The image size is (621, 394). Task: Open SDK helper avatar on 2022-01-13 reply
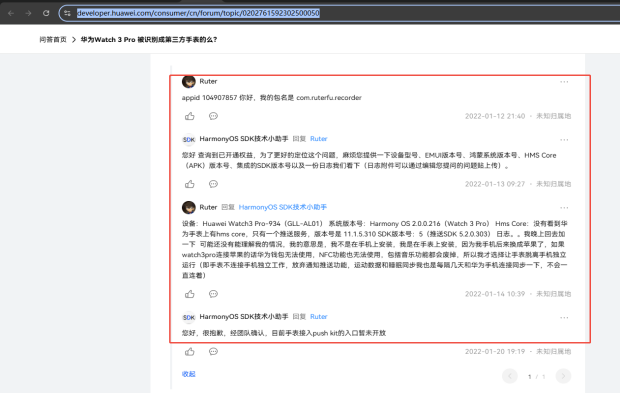coord(189,139)
